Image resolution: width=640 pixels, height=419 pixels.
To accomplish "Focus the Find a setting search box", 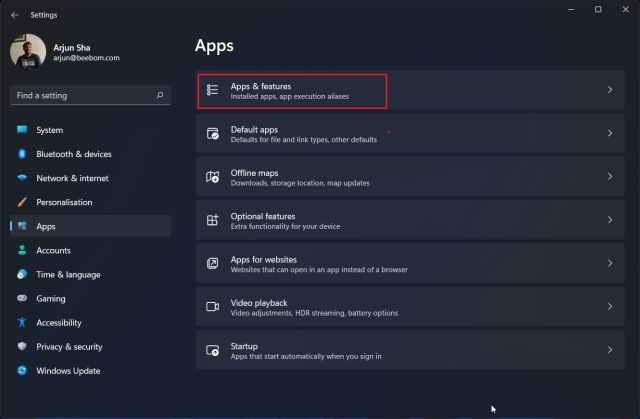I will coord(90,95).
